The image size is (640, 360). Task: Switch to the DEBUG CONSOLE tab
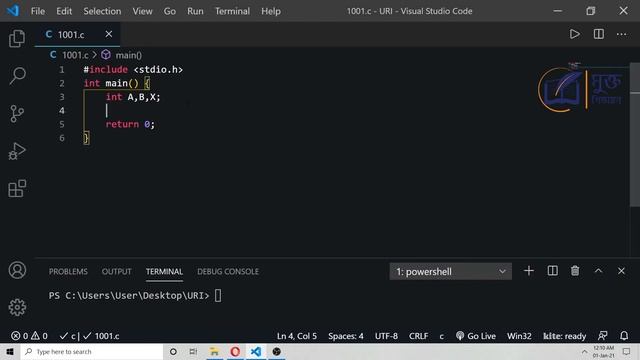click(x=228, y=271)
